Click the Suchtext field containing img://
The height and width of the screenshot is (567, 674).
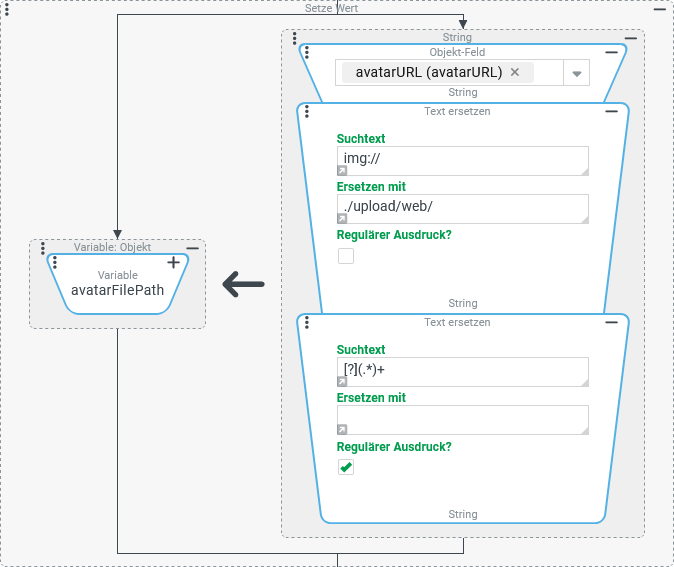pos(462,160)
